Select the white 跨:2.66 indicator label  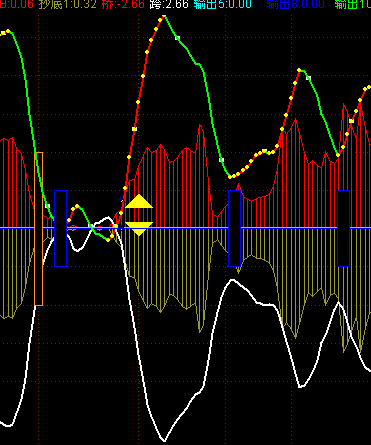(169, 4)
